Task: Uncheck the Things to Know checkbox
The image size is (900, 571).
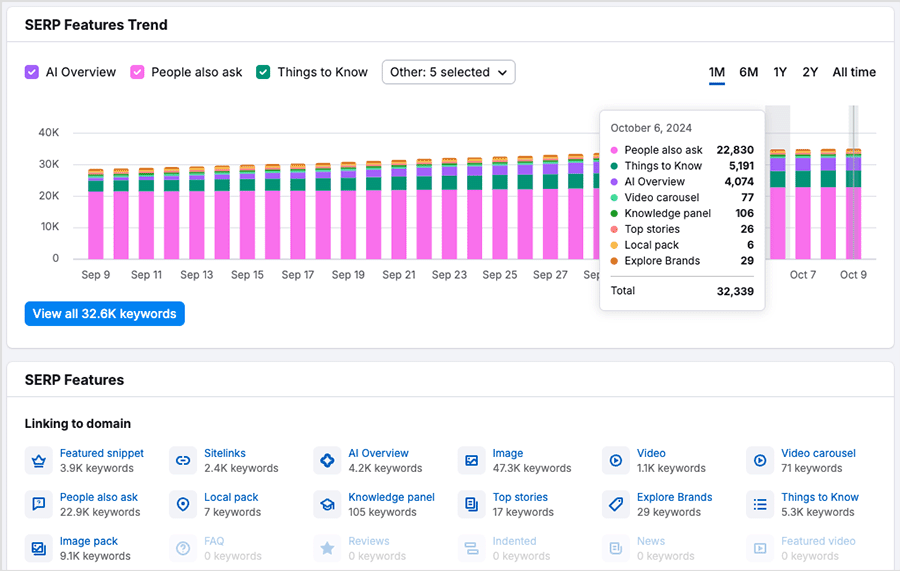Action: tap(263, 72)
